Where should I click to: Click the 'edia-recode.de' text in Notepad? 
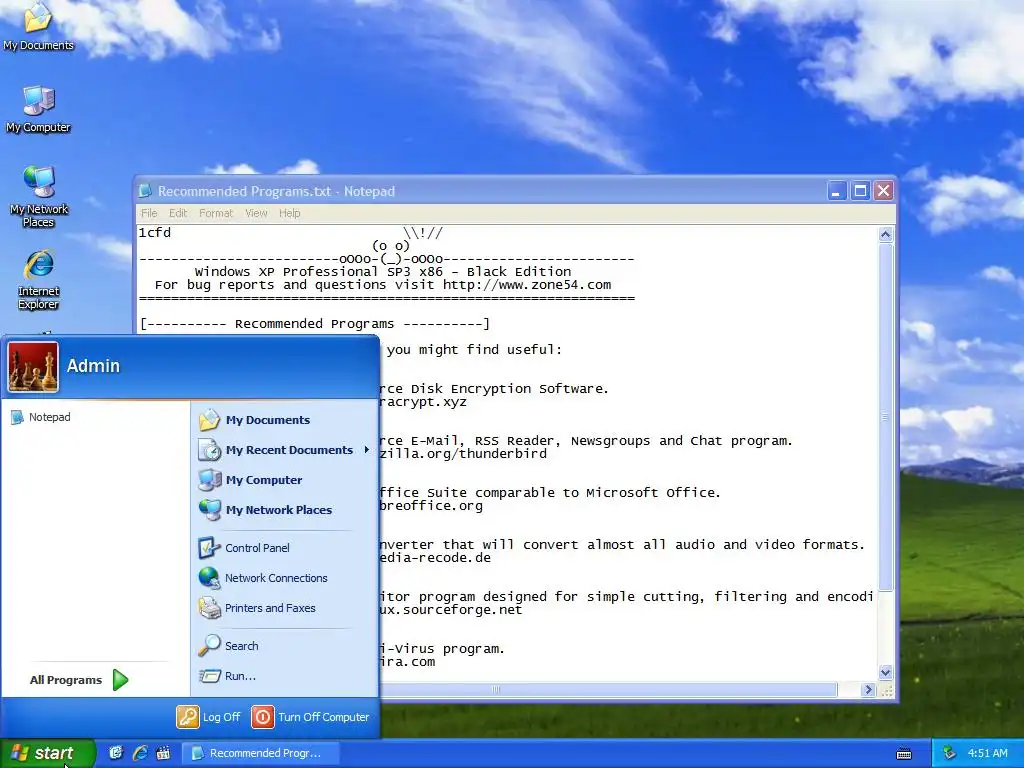436,558
